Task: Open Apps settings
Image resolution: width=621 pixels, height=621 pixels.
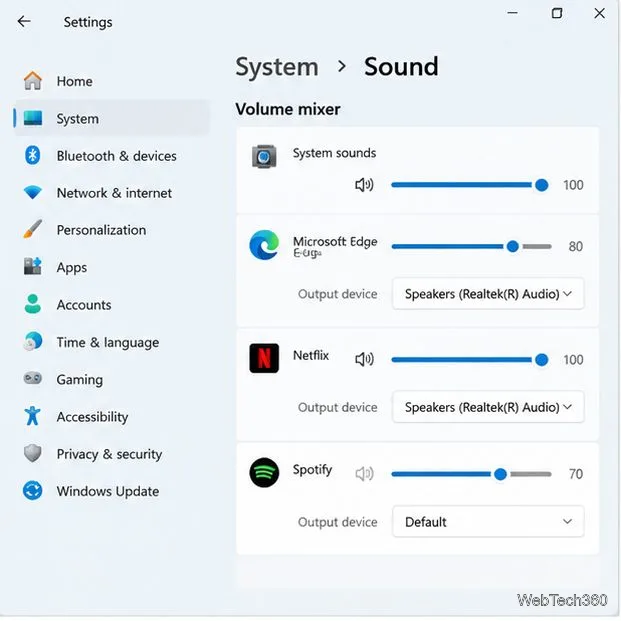Action: pyautogui.click(x=112, y=267)
